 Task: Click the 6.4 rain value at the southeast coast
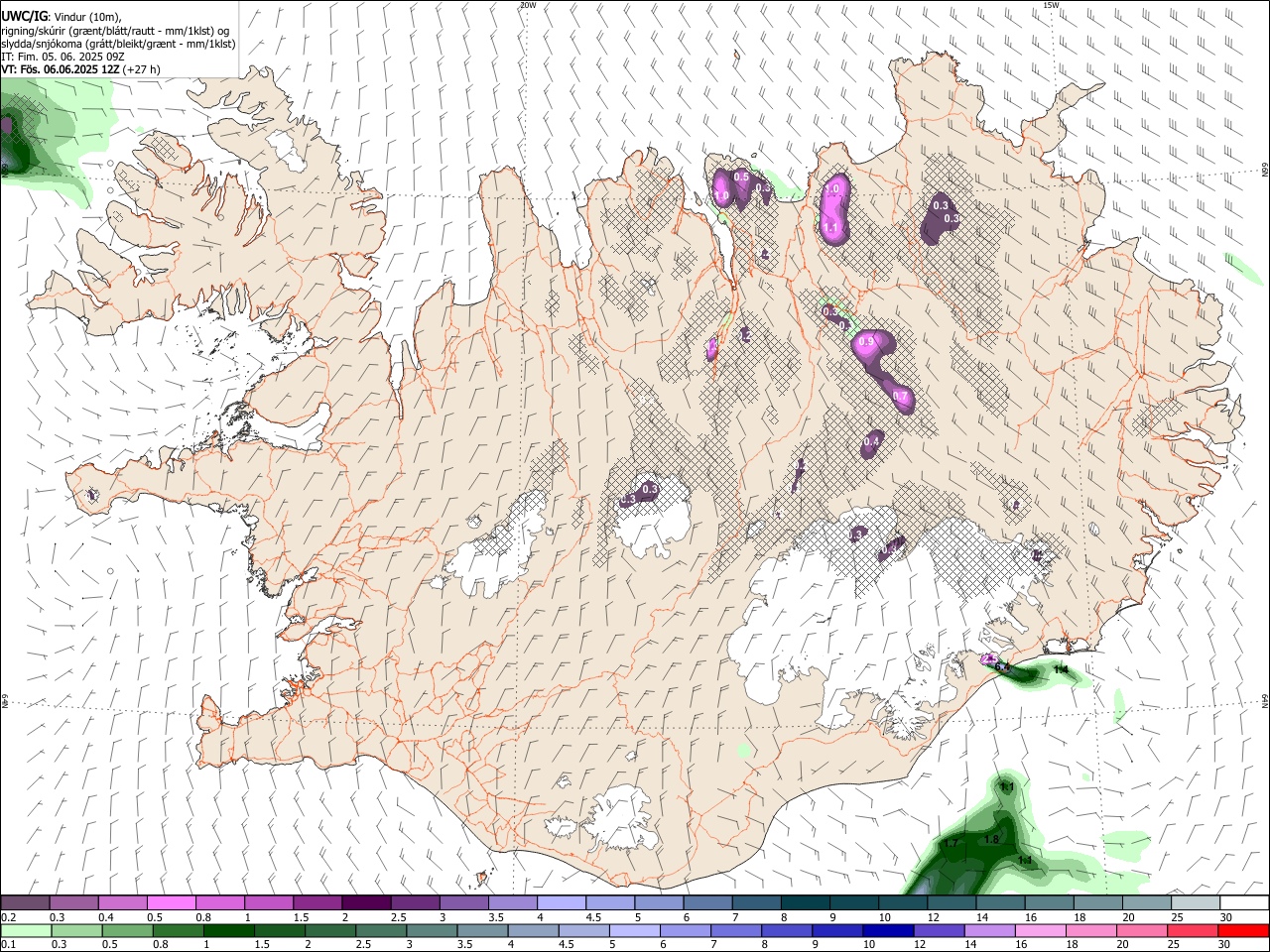pos(1002,667)
